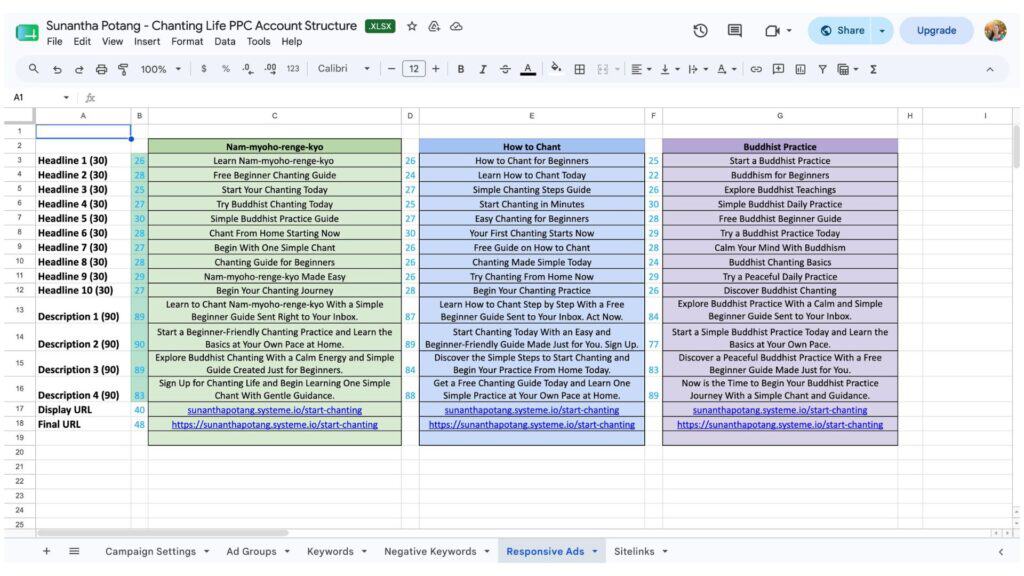The height and width of the screenshot is (576, 1024).
Task: Print the spreadsheet
Action: [101, 69]
